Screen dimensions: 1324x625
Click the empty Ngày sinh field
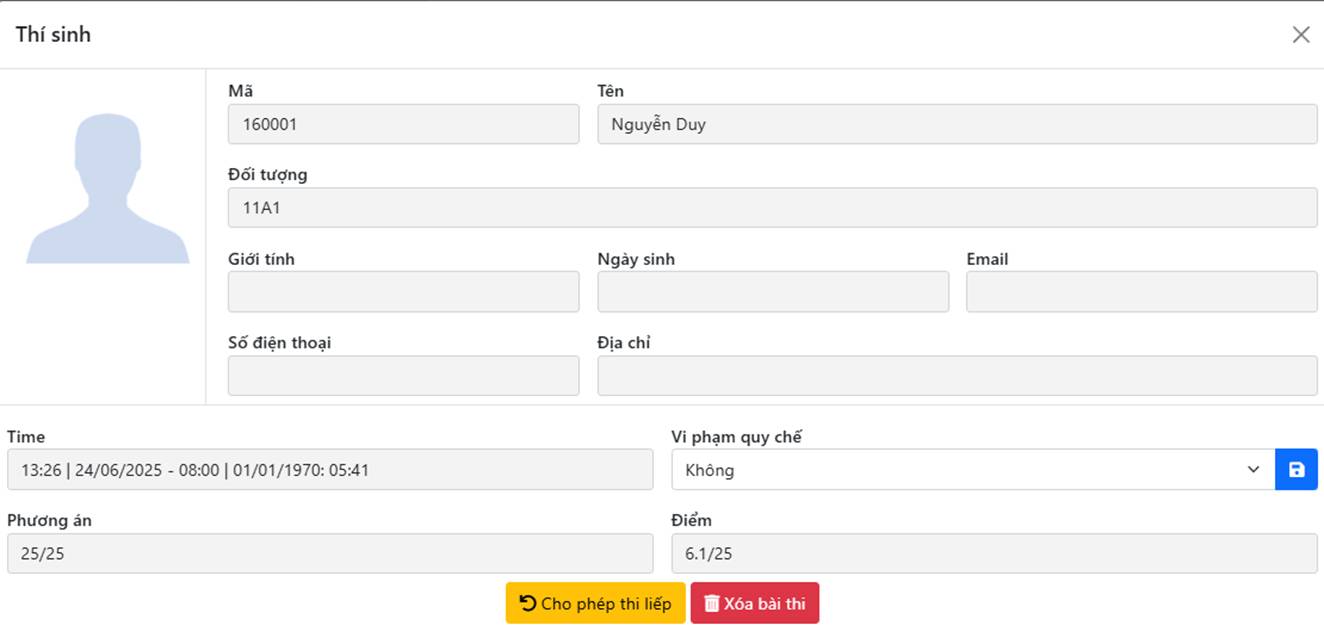pyautogui.click(x=773, y=292)
